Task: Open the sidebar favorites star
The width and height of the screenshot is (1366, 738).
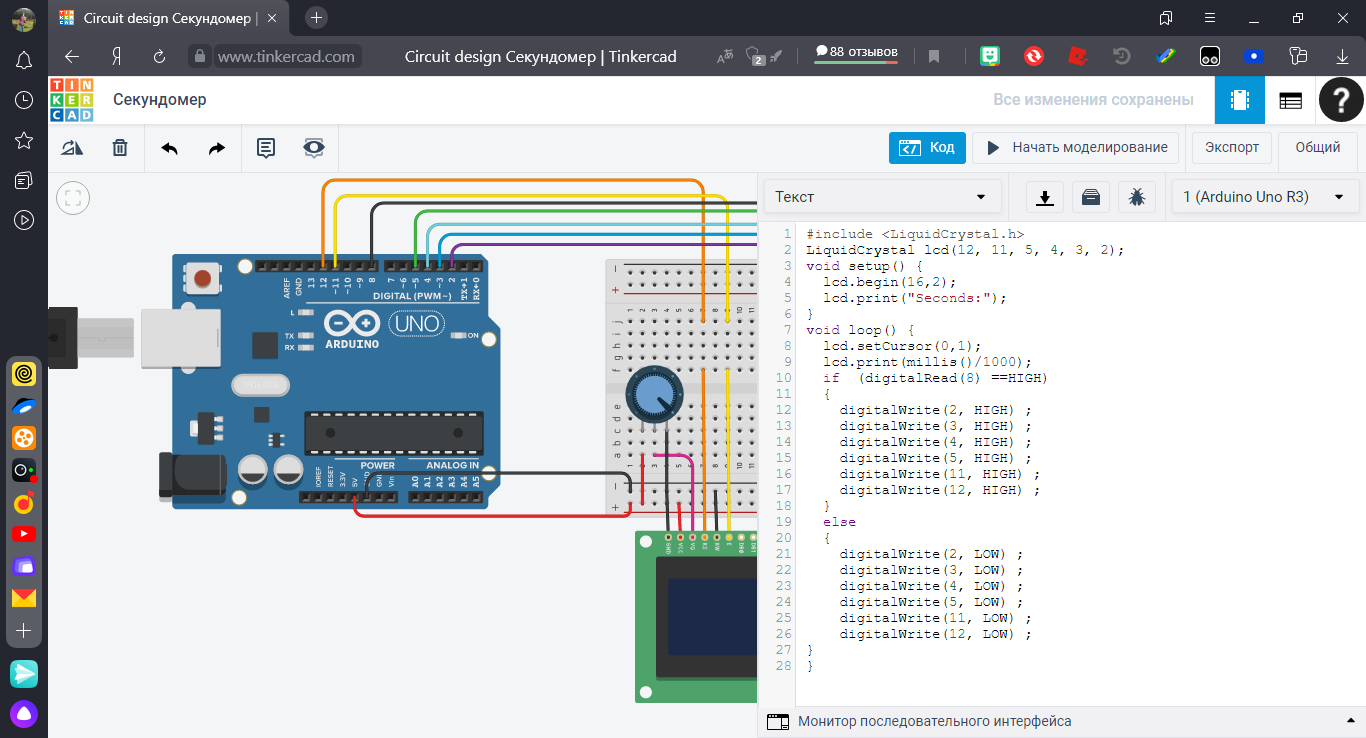Action: [24, 140]
